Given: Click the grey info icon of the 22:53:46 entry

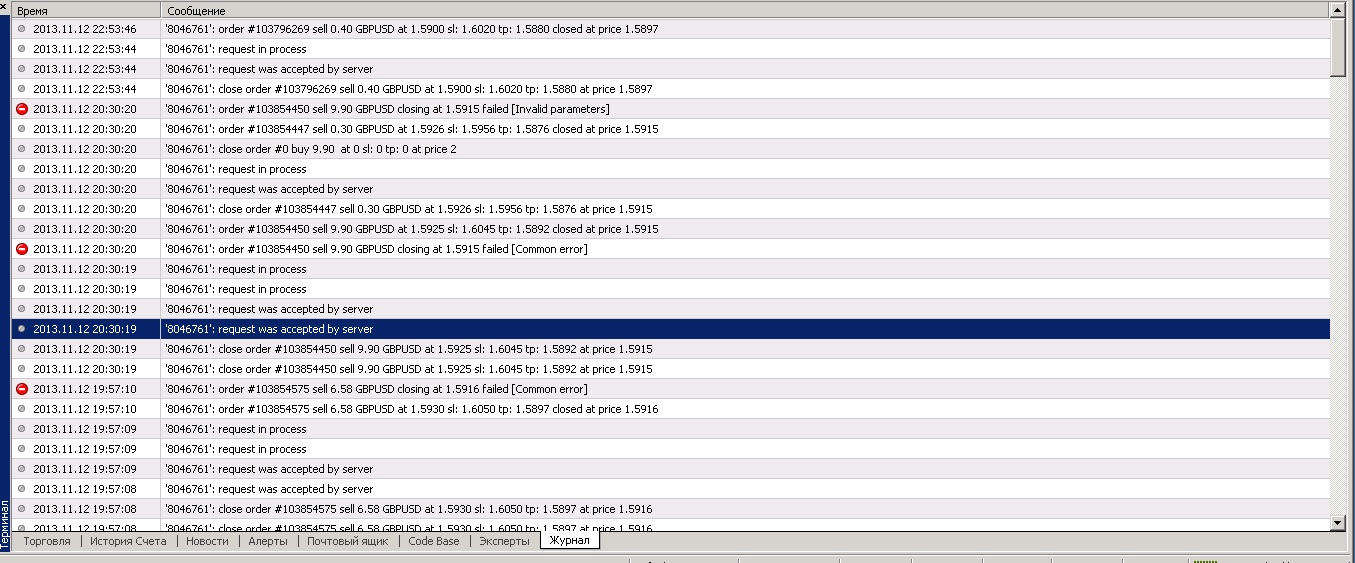Looking at the screenshot, I should [x=22, y=29].
